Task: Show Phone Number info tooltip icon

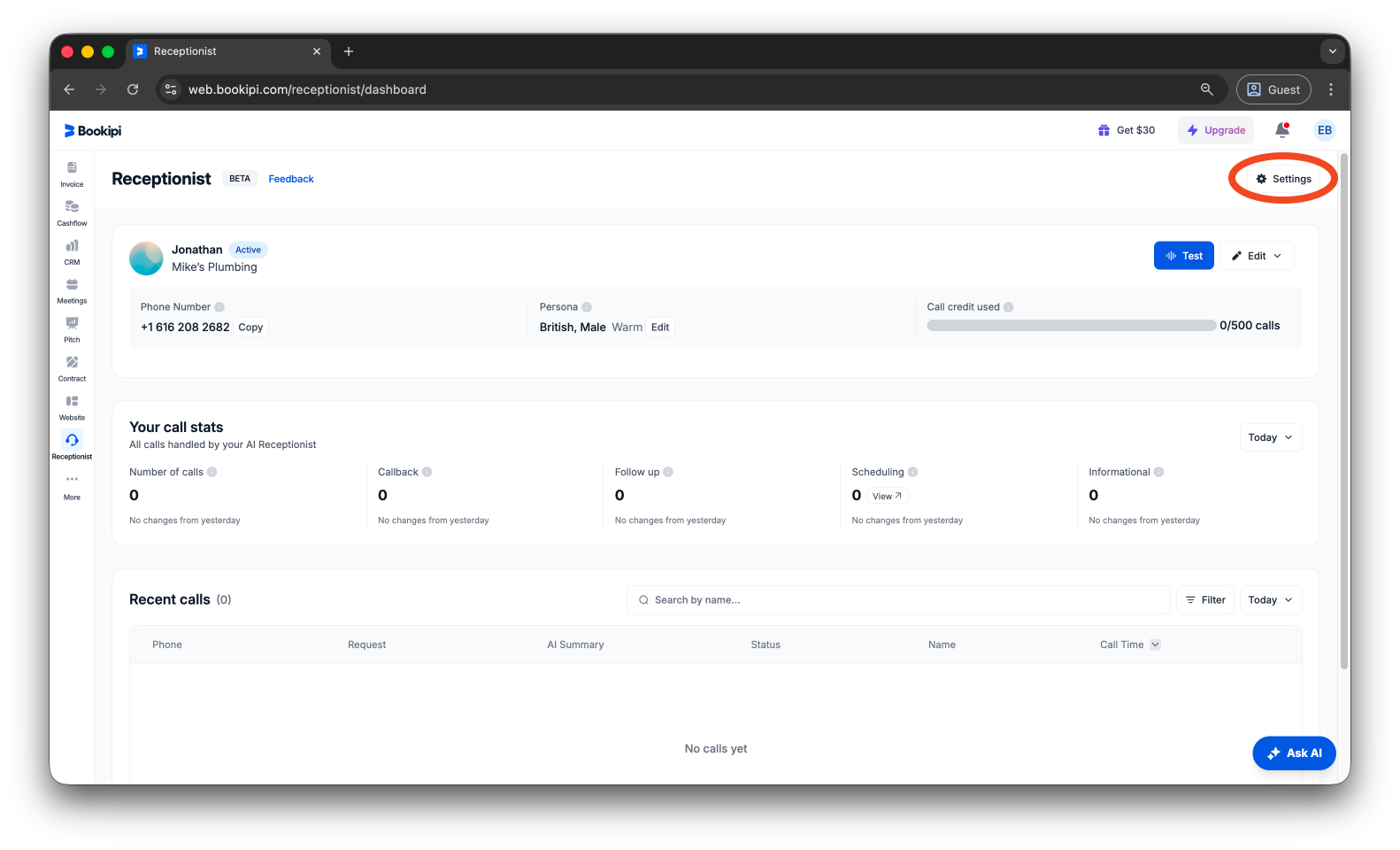Action: (x=219, y=307)
